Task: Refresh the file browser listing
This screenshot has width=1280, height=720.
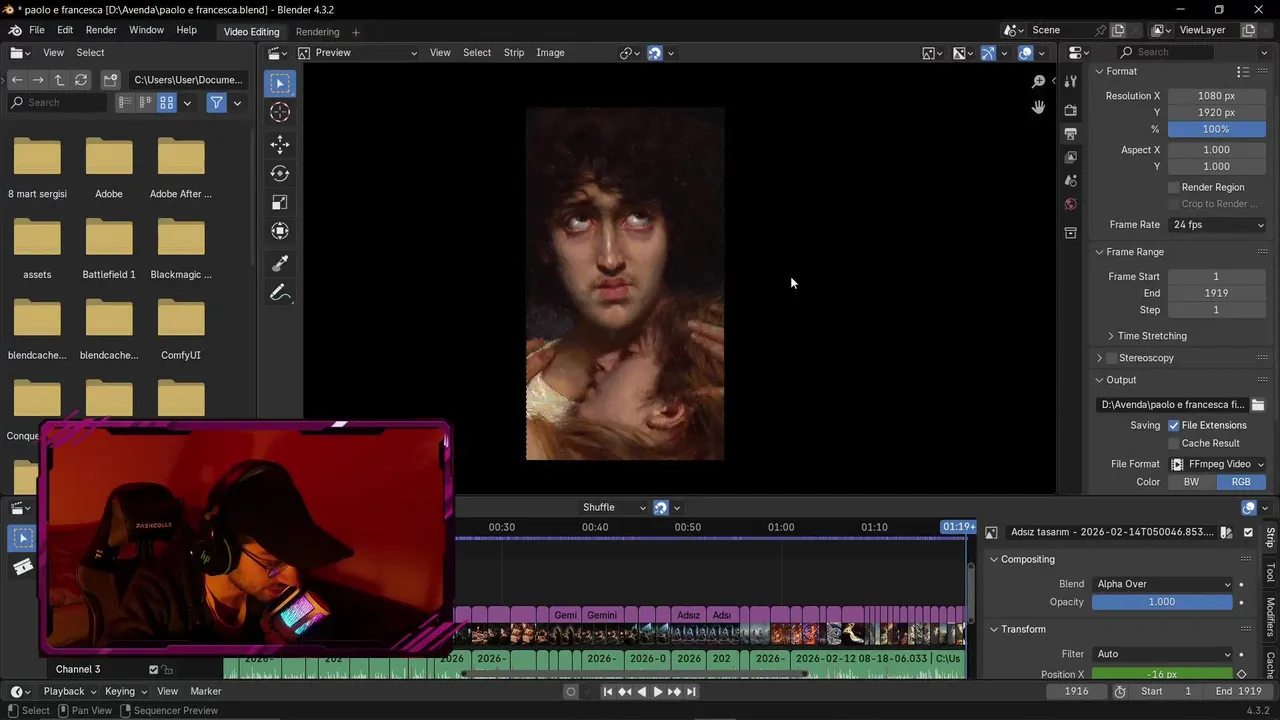Action: 81,79
